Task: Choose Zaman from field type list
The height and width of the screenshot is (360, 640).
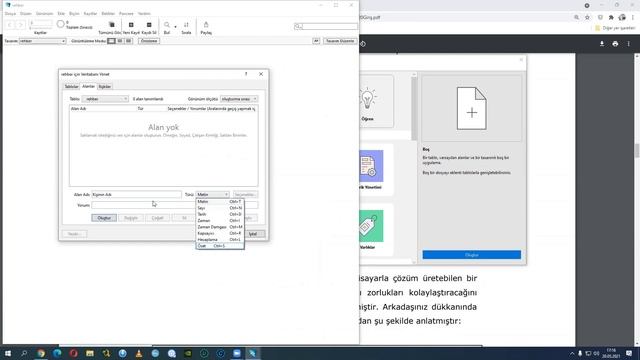Action: click(220, 220)
